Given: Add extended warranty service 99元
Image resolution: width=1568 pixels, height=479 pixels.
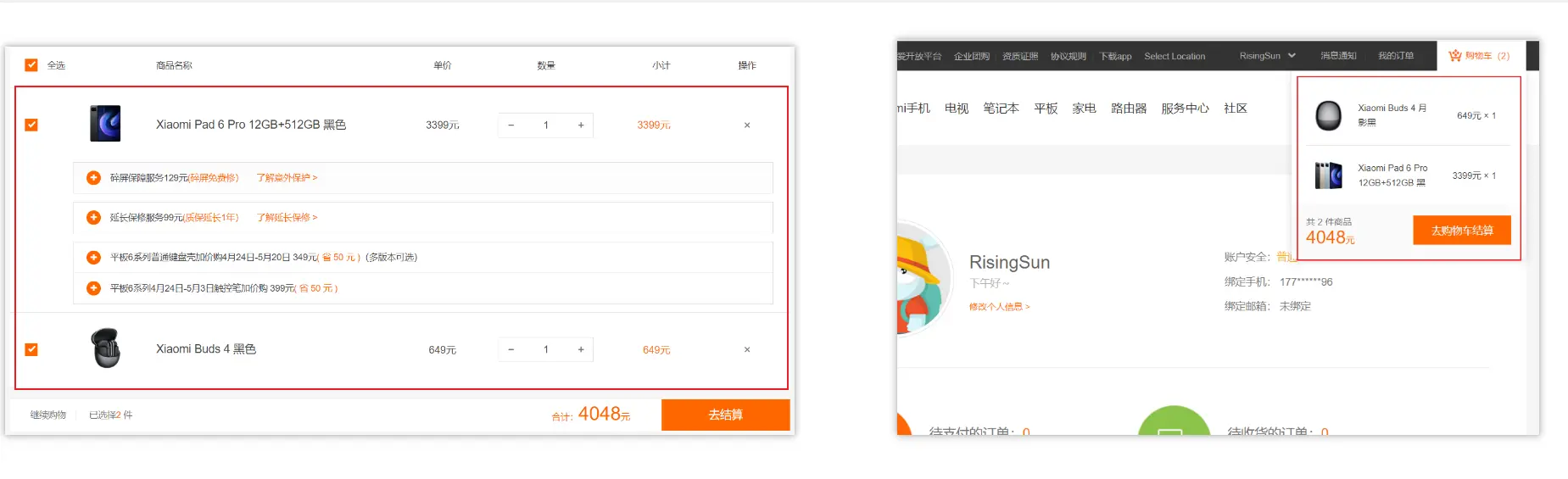Looking at the screenshot, I should tap(94, 218).
